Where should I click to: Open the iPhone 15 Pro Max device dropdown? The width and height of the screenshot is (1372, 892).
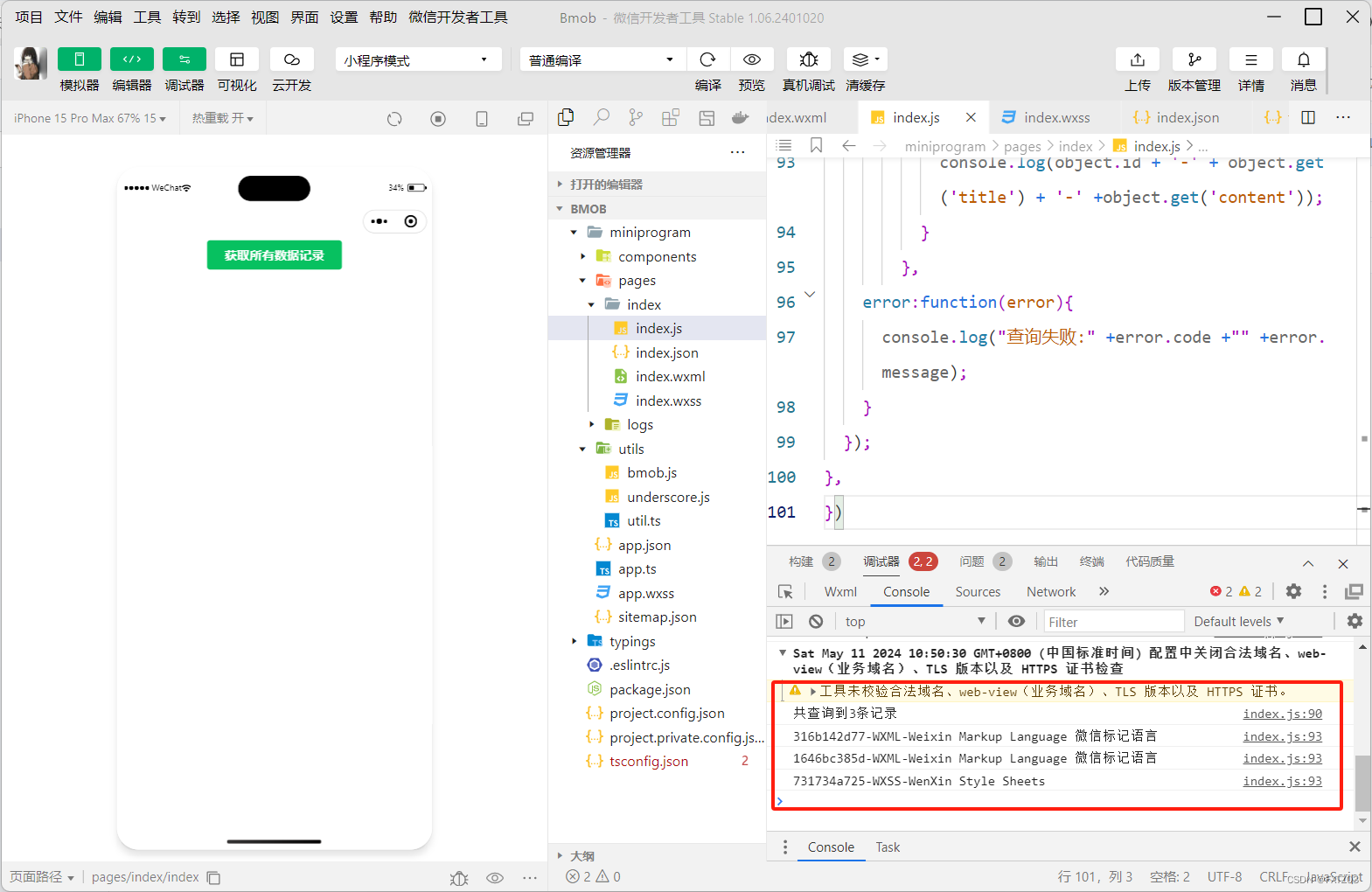pos(90,118)
